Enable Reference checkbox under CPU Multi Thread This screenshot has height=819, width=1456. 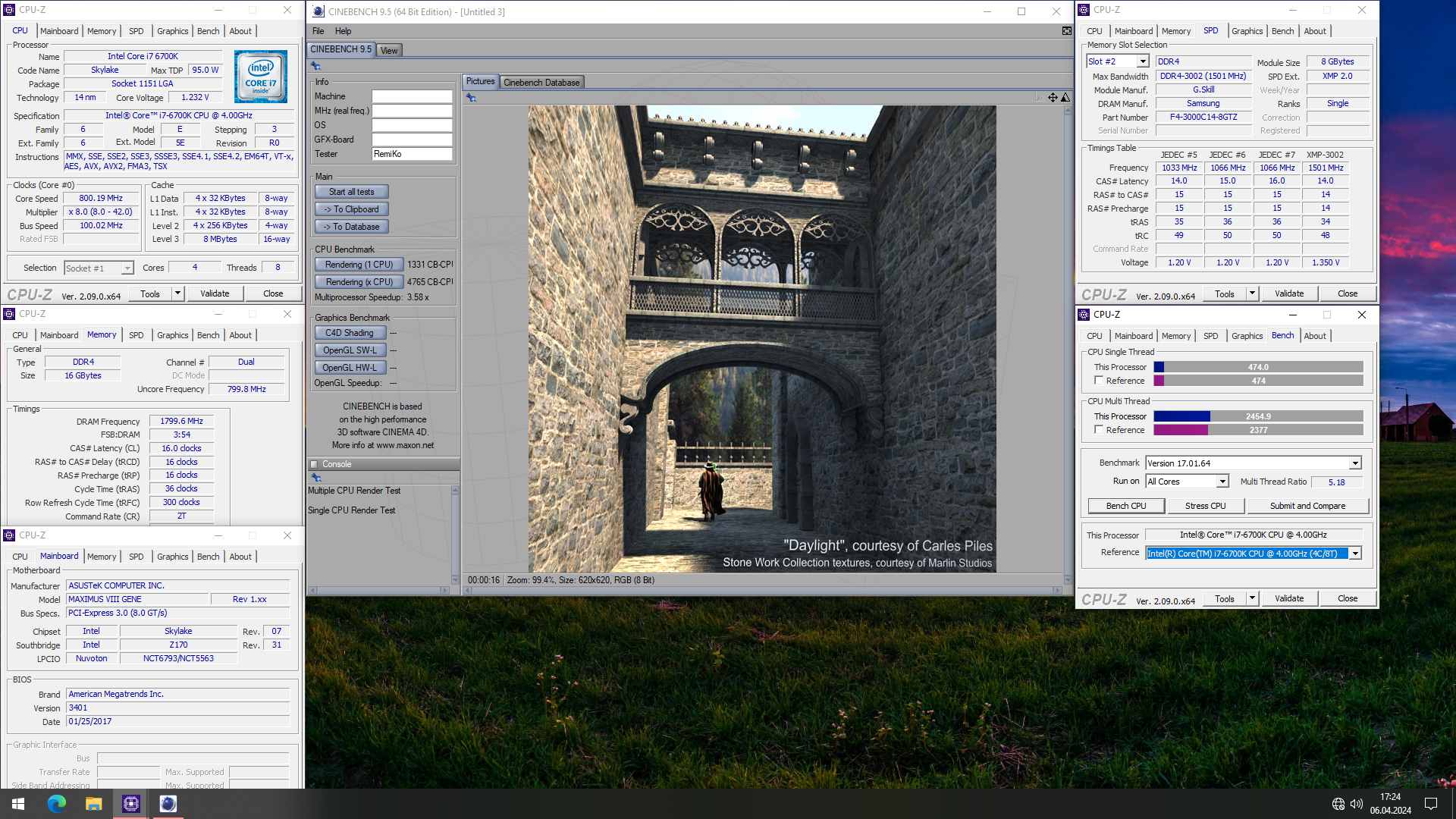tap(1099, 430)
